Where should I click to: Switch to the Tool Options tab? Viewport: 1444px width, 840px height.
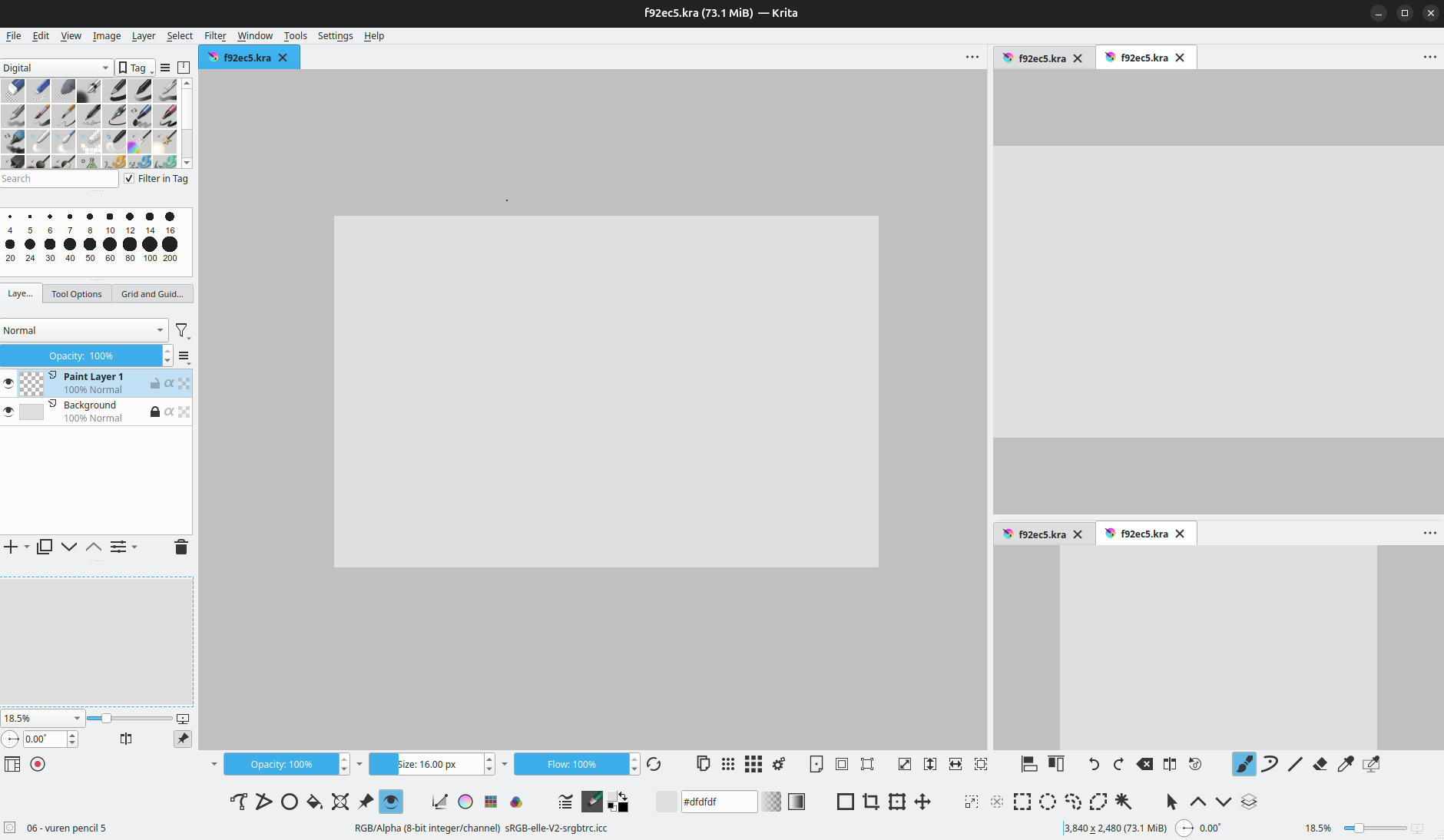(76, 294)
